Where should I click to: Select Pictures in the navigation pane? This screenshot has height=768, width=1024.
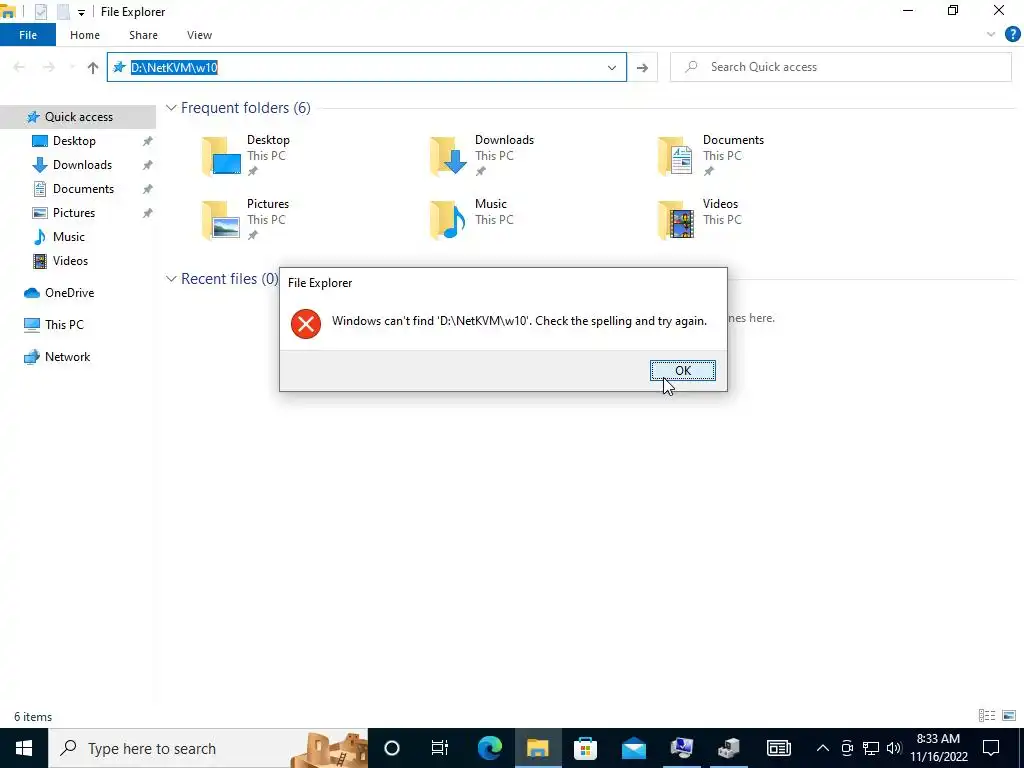click(73, 213)
